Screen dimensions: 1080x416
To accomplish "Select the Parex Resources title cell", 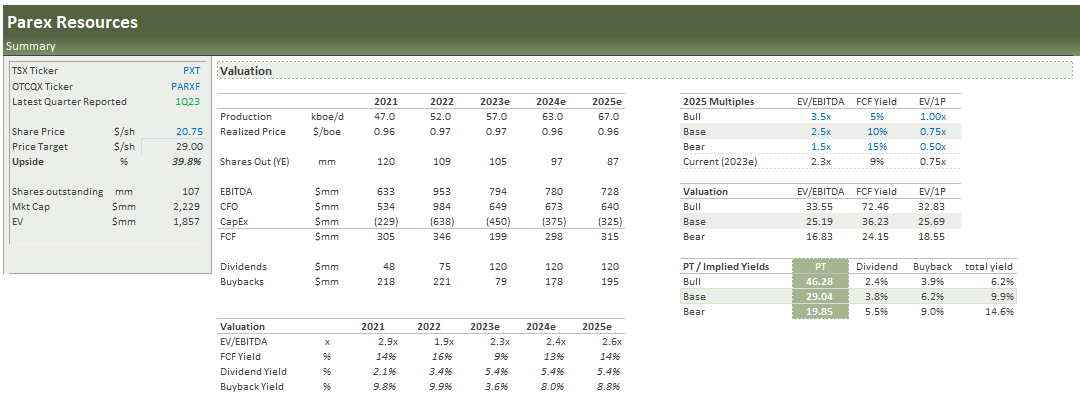I will pos(72,22).
